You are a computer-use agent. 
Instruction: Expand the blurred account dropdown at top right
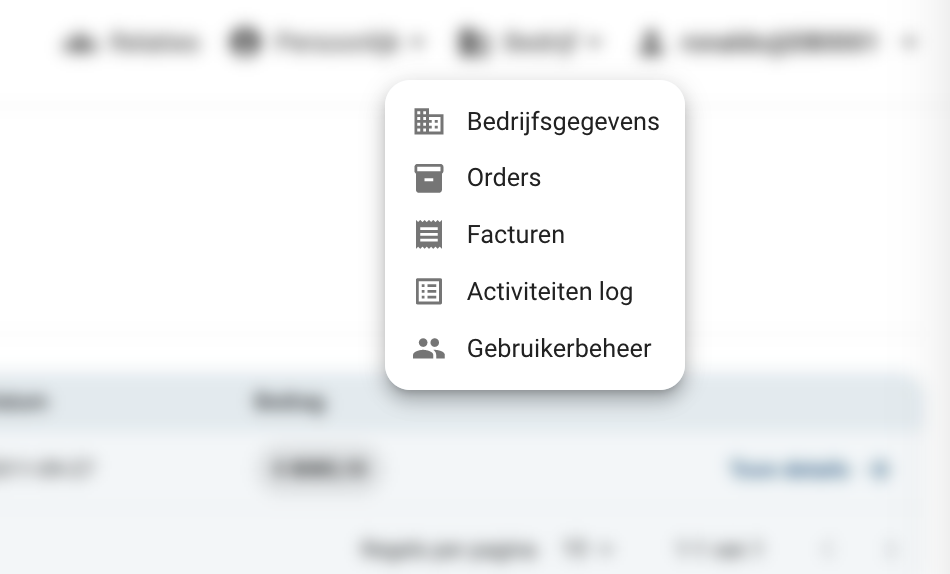click(909, 42)
